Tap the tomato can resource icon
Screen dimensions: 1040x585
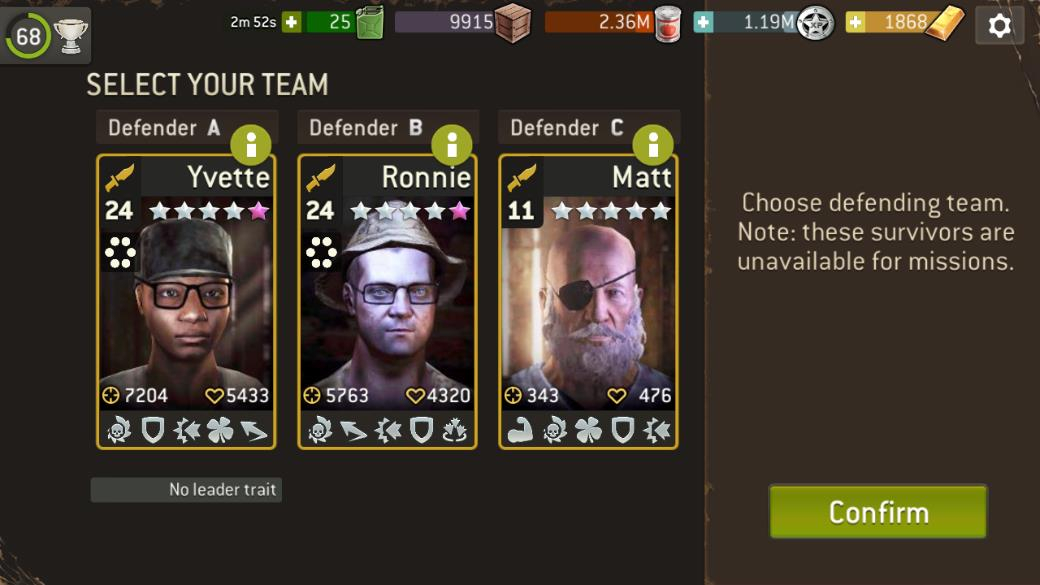667,24
